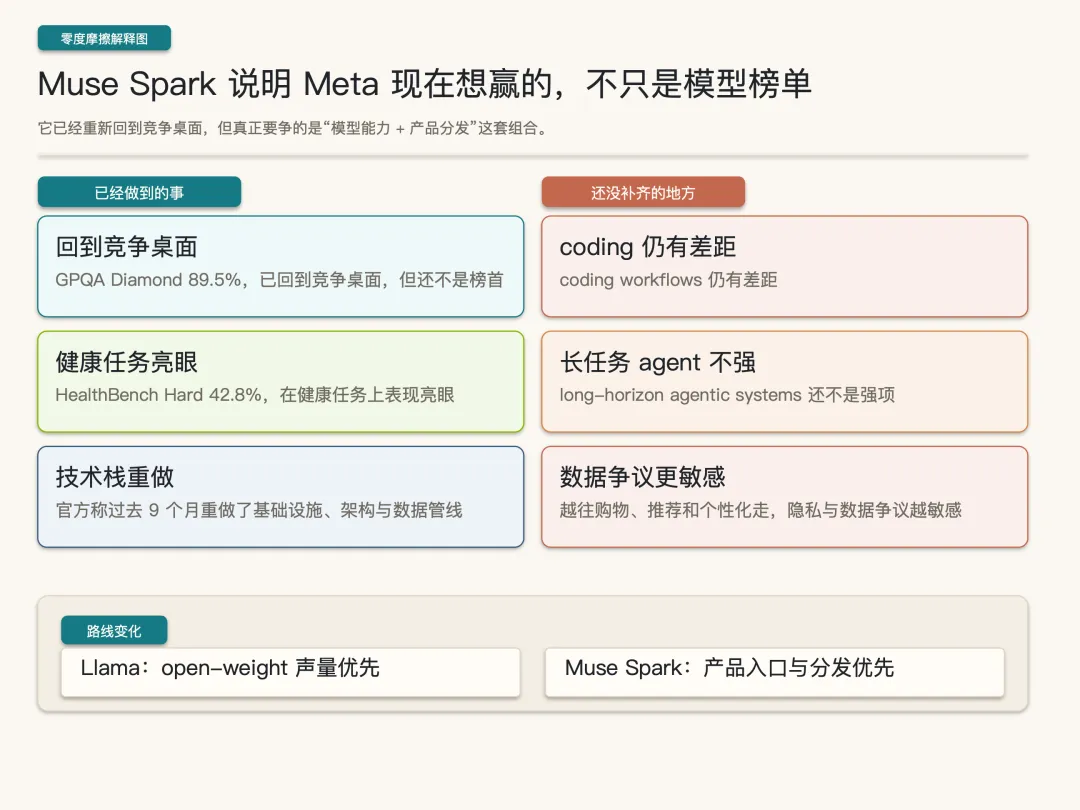Click the 还没补齐的地方 red header badge
Viewport: 1080px width, 810px height.
(643, 192)
